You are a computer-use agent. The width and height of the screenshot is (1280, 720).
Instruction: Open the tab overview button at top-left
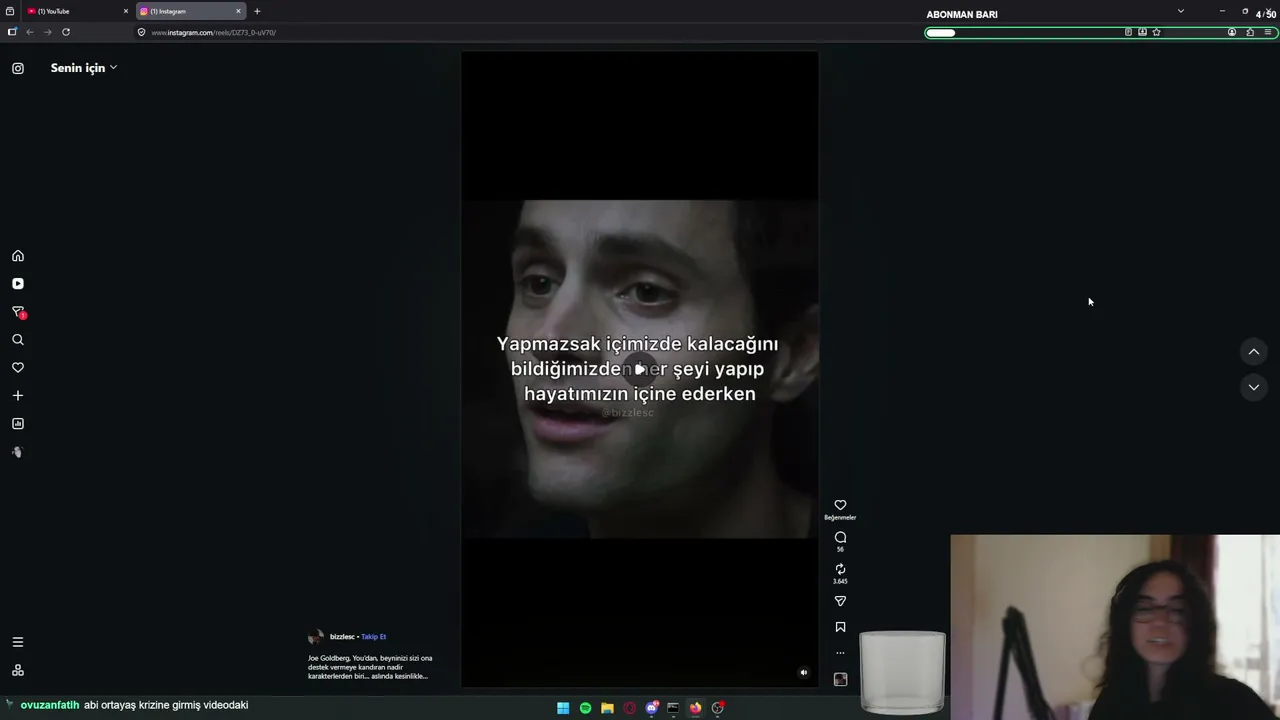10,11
